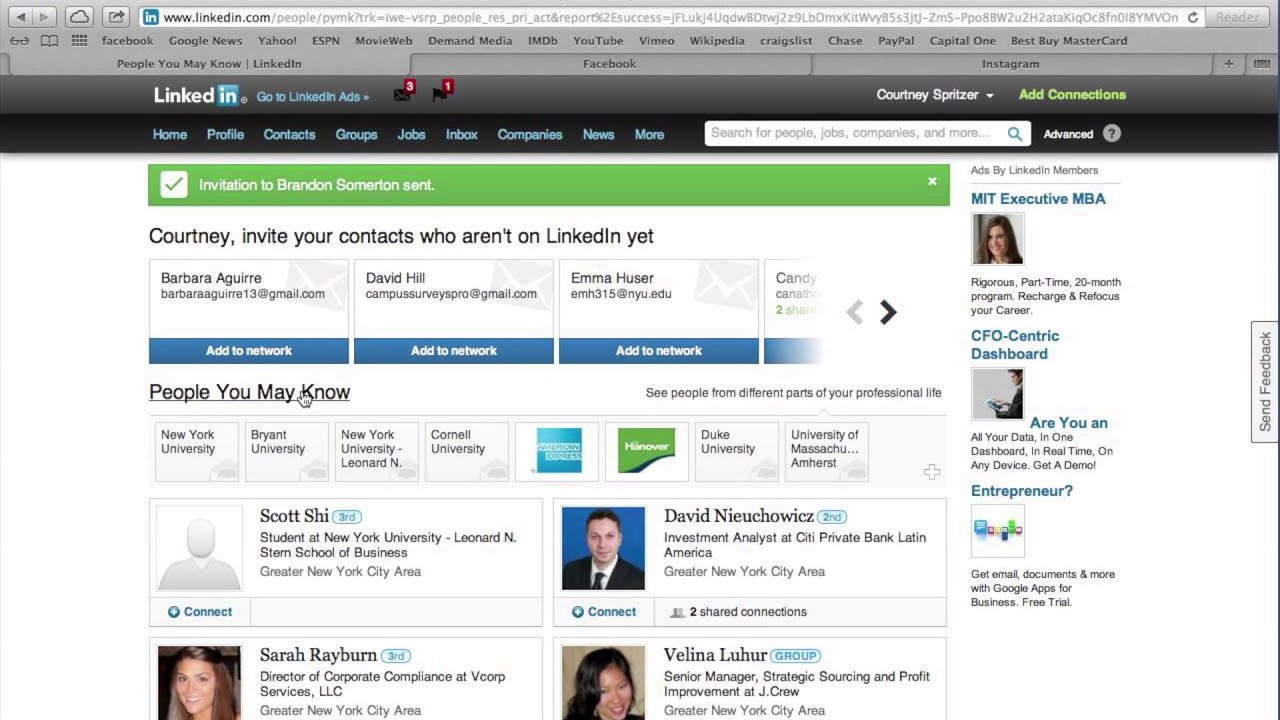Click the MIT Executive MBA ad photo
1280x720 pixels.
(x=997, y=239)
